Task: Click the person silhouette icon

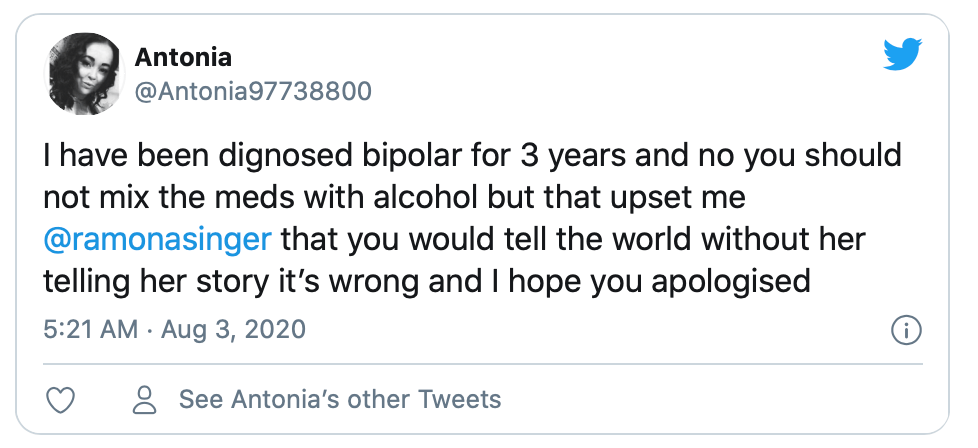Action: pyautogui.click(x=146, y=401)
